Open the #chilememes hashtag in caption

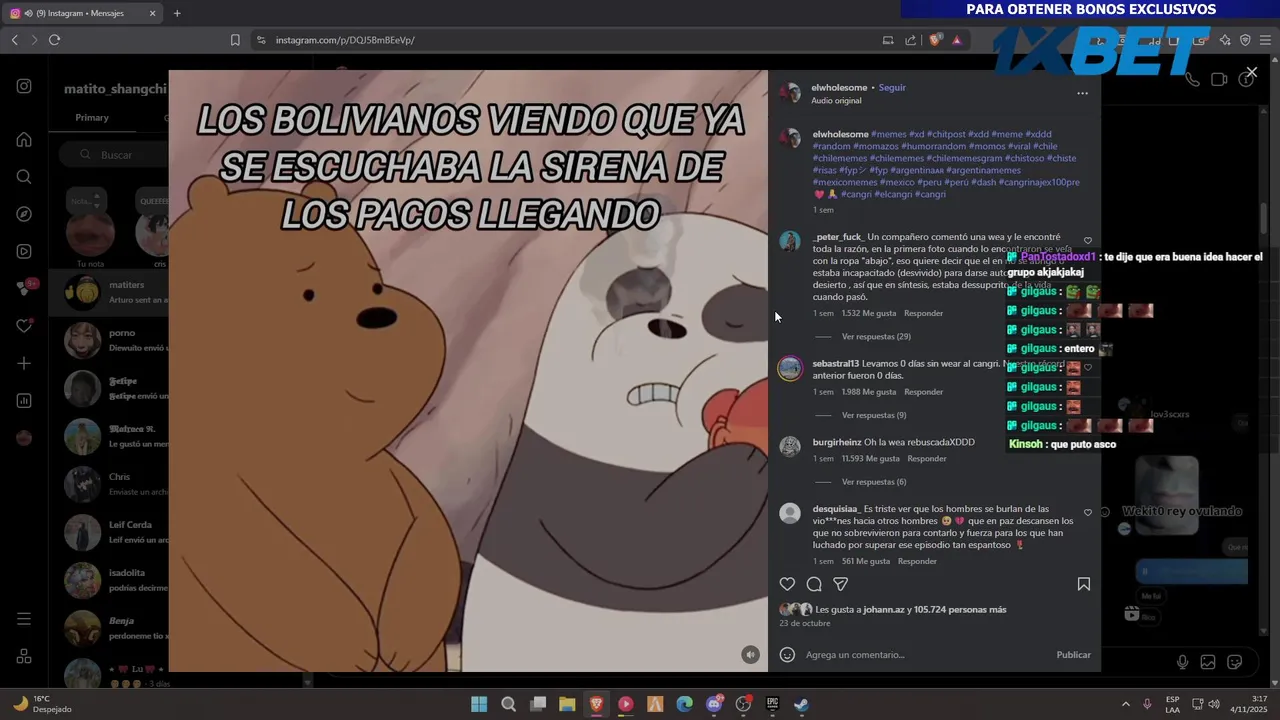pos(841,158)
